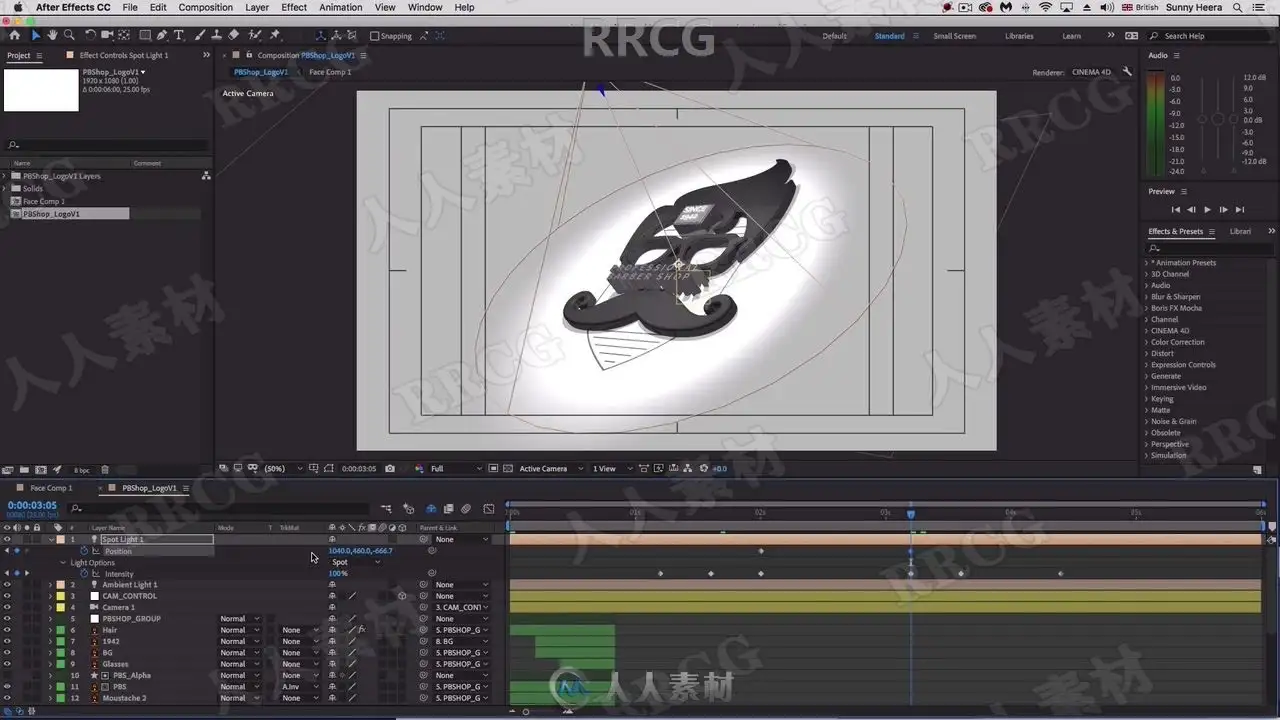Click the Spot Light 1 label color swatch

coord(59,539)
